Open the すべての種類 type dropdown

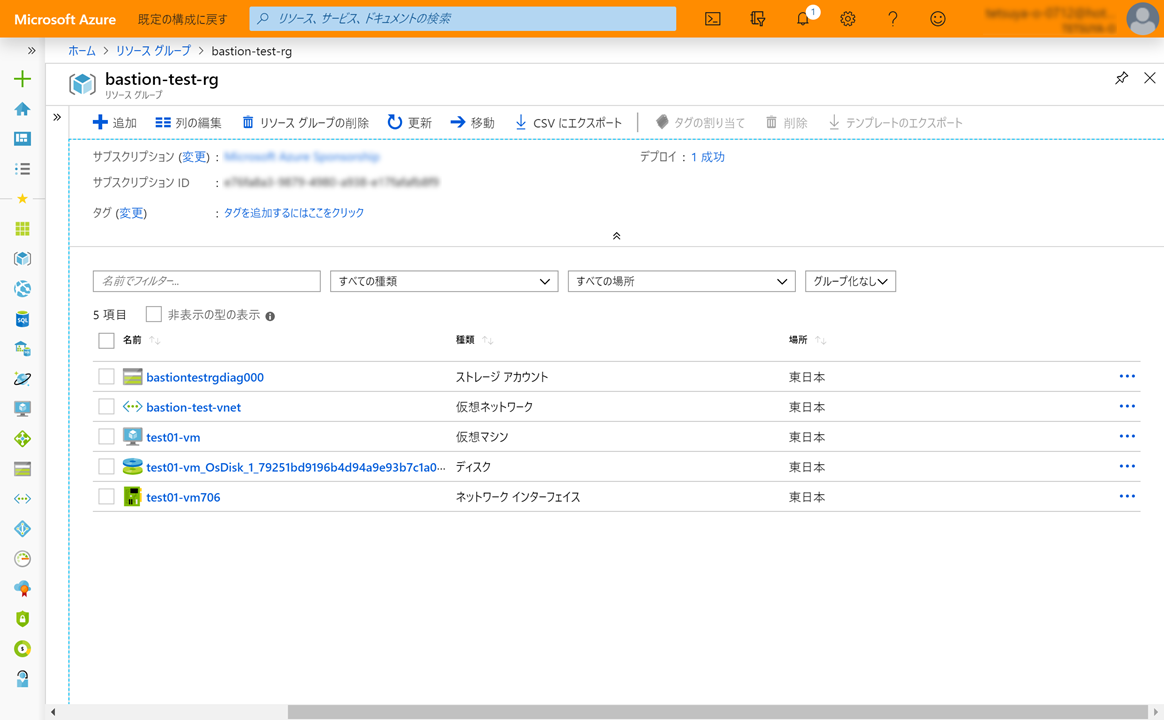(x=444, y=281)
